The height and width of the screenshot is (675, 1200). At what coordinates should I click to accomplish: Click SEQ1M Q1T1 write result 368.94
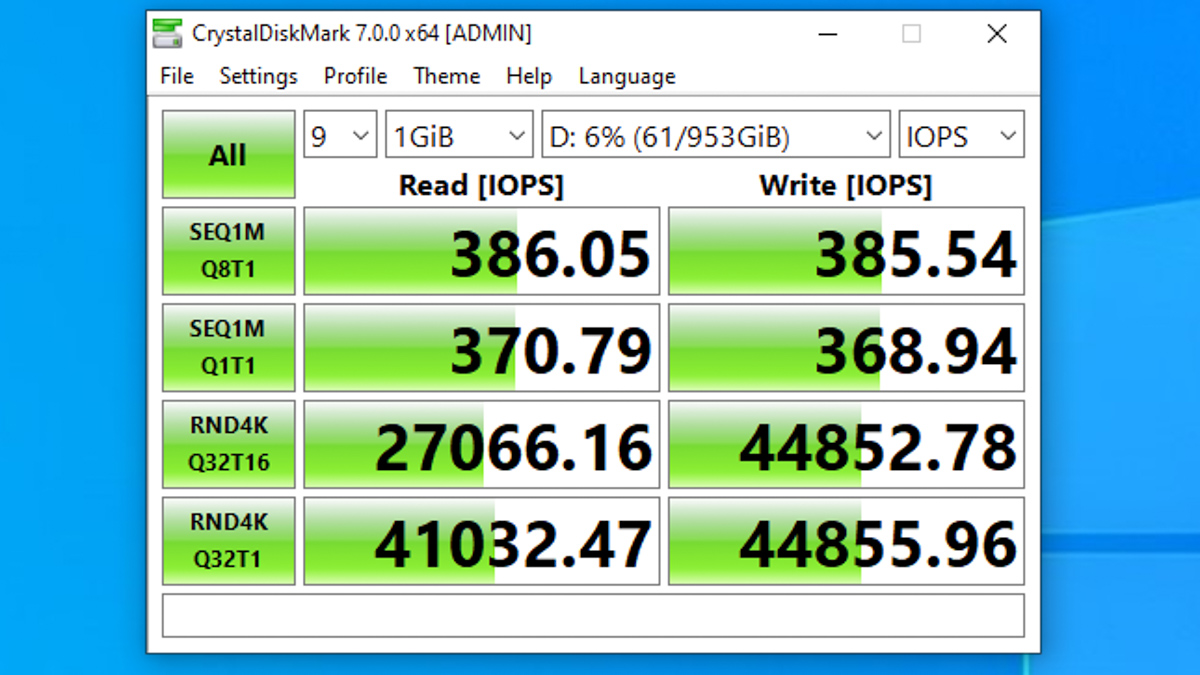pos(846,348)
